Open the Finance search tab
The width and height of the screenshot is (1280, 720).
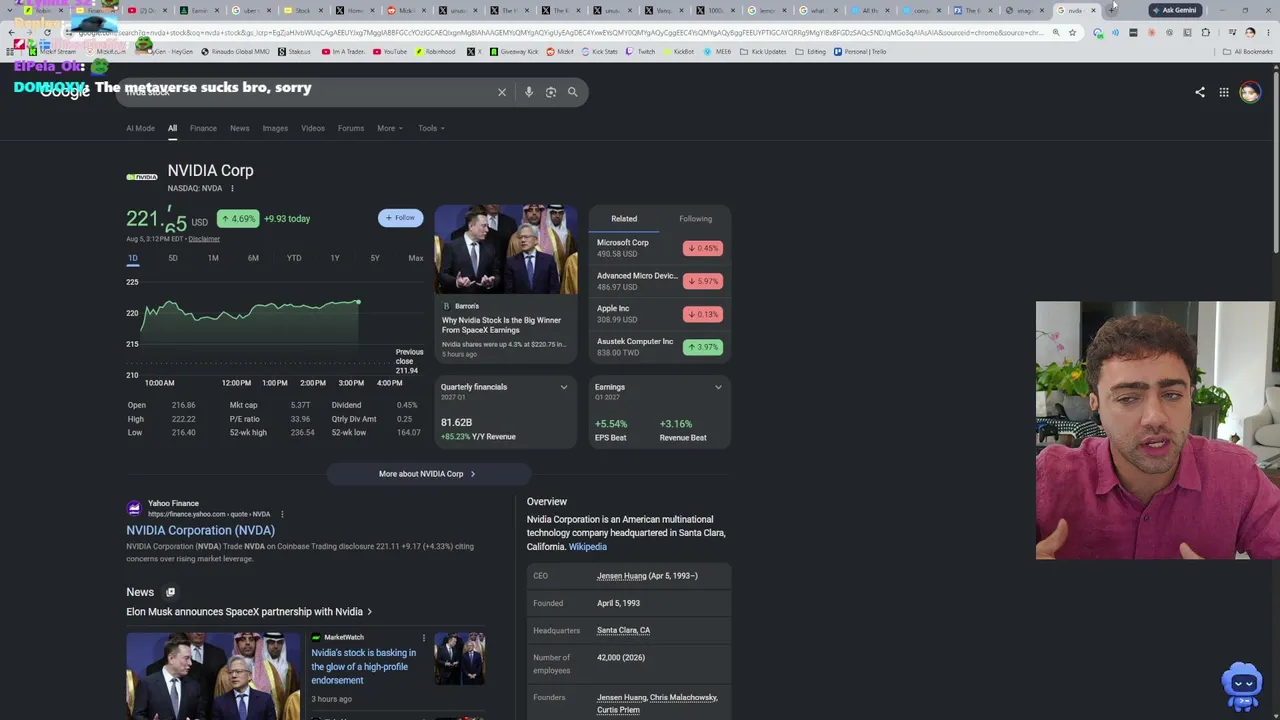[x=203, y=128]
